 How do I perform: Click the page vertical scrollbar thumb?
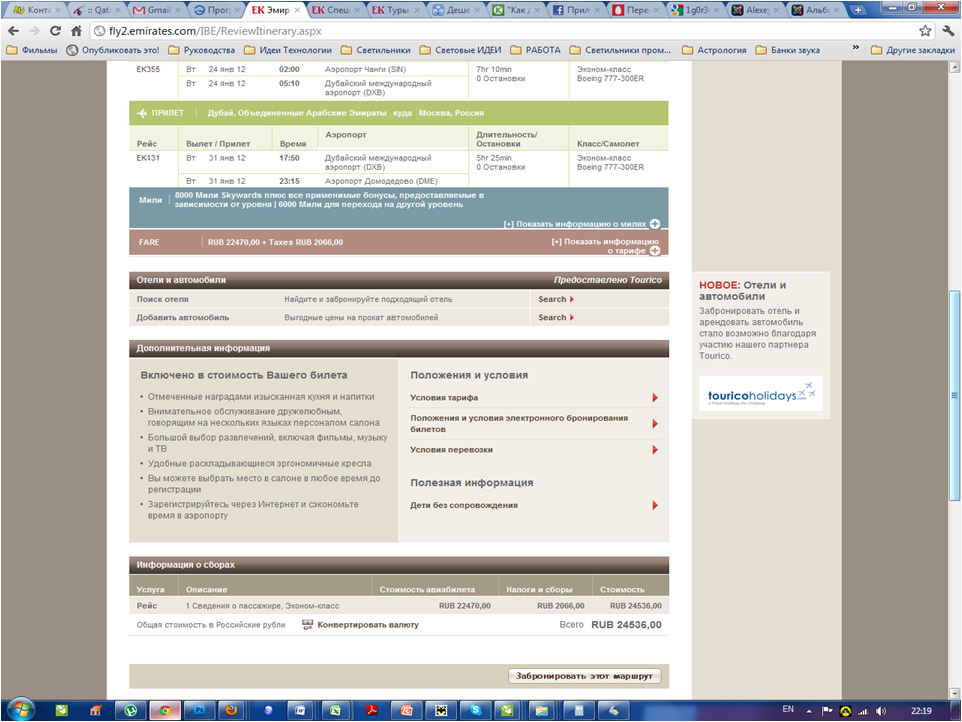[954, 395]
